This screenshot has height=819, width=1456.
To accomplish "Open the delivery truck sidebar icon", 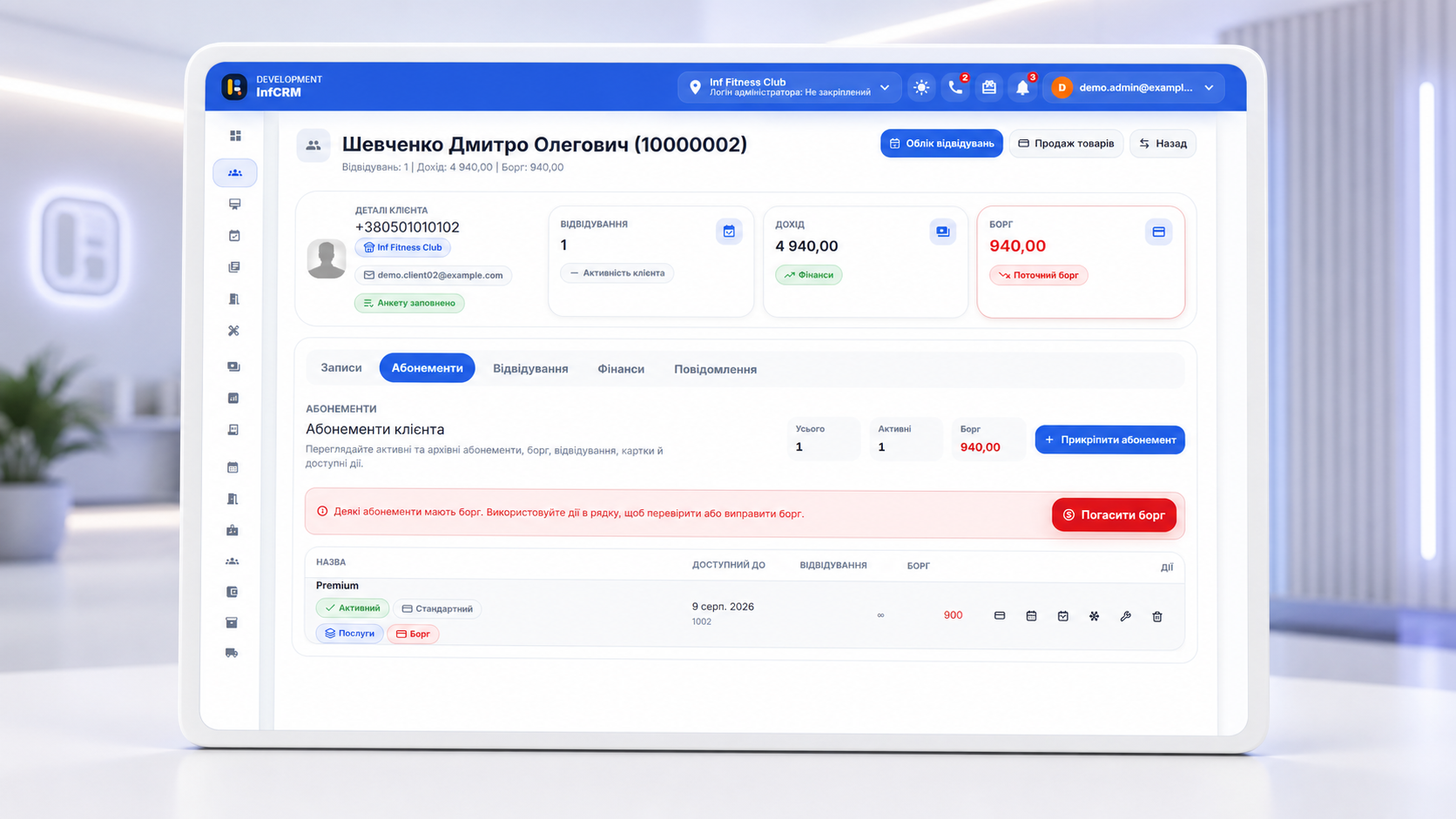I will (x=232, y=653).
